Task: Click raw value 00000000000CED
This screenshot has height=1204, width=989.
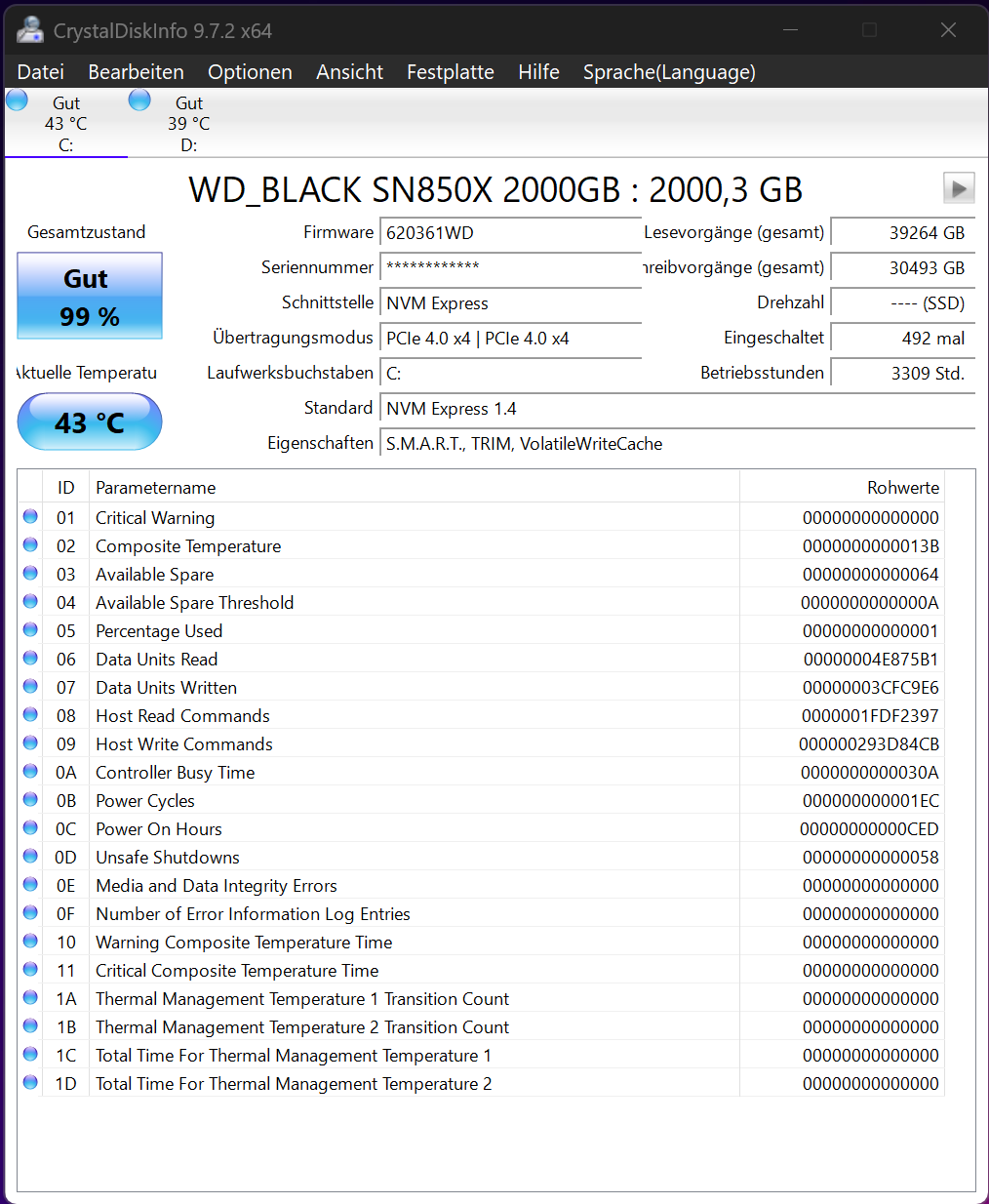Action: pos(869,829)
